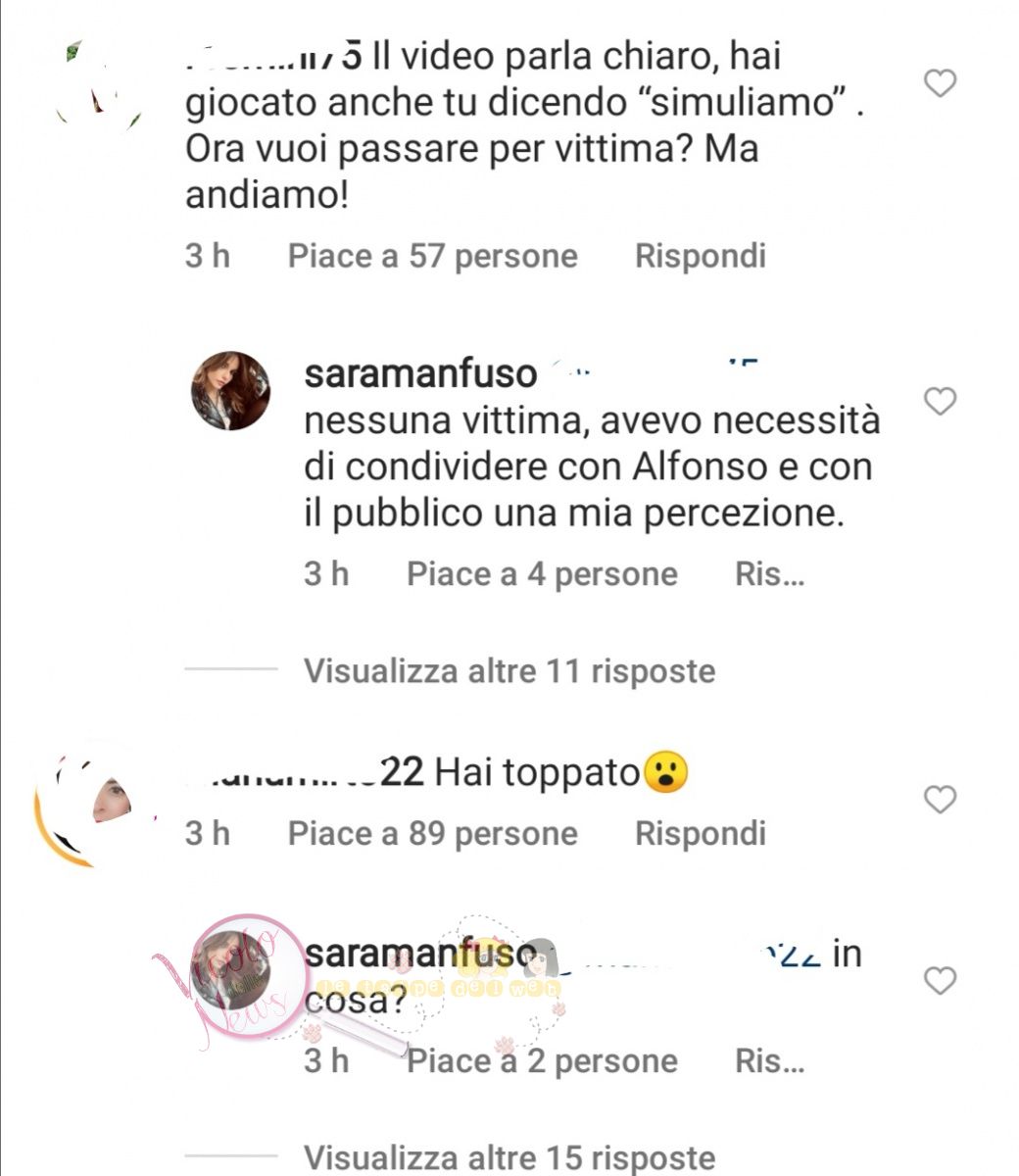Open saramanfuso's profile picture on first reply
Screen dimensions: 1019x1176
pyautogui.click(x=230, y=391)
